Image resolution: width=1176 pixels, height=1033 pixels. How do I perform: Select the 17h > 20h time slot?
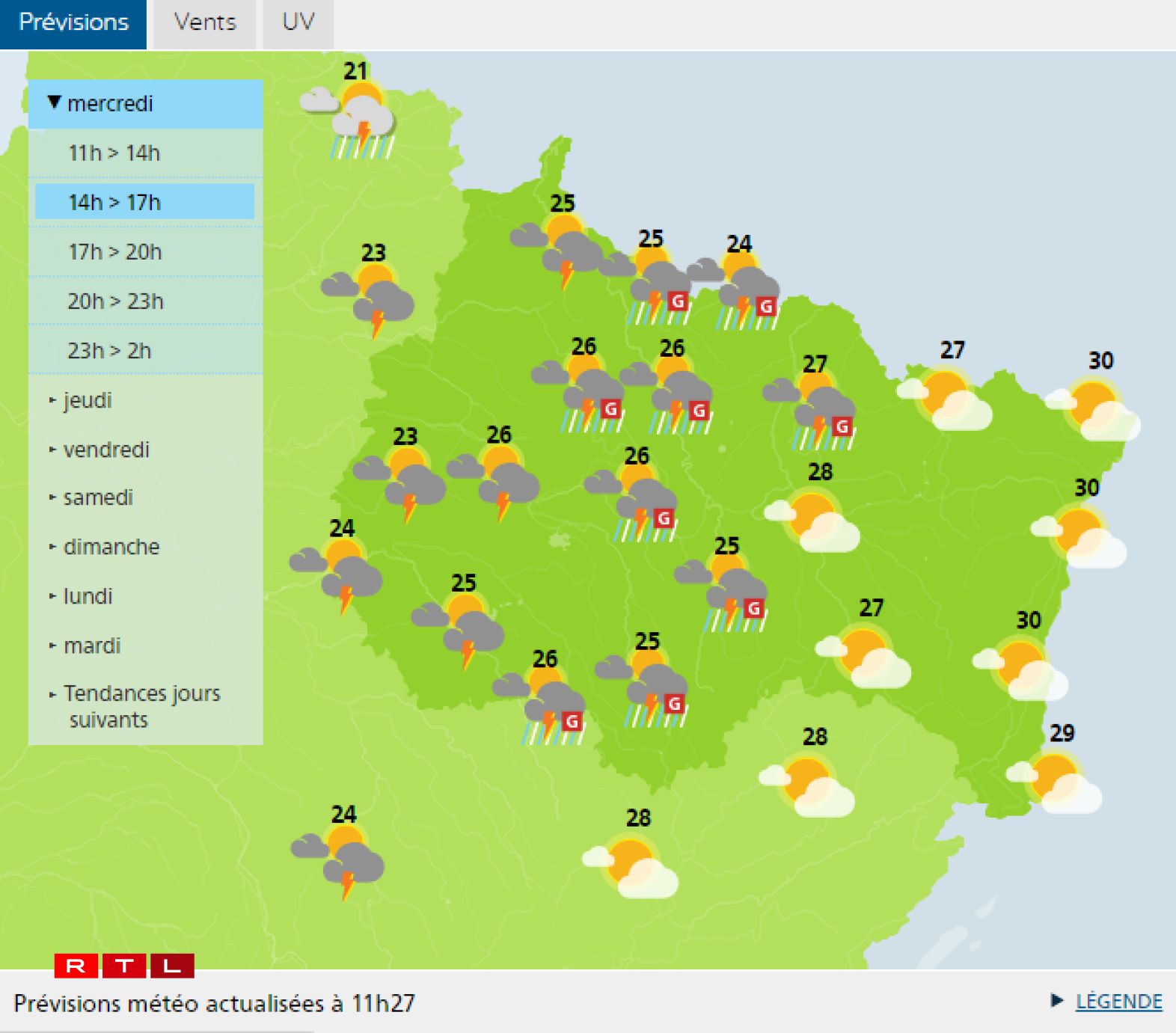(115, 252)
